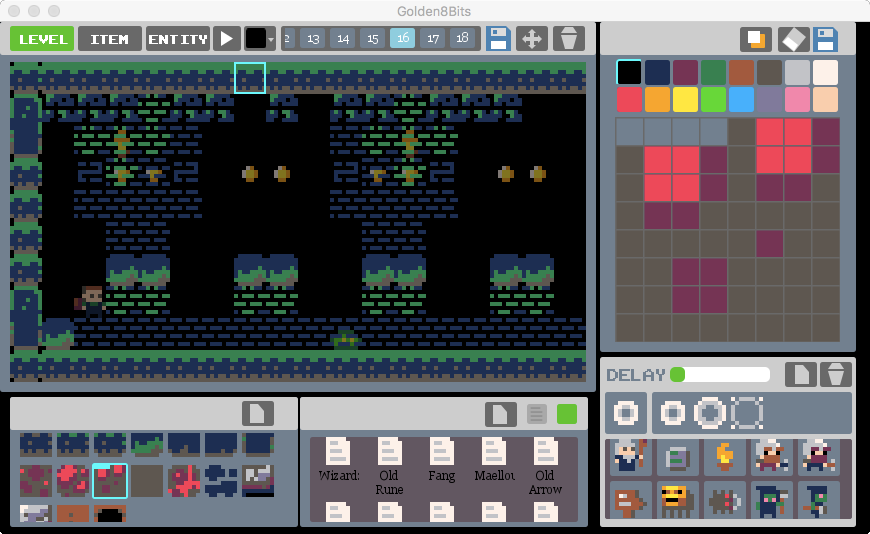Screen dimensions: 870x534
Task: Open the Old Arrow dialog file
Action: coord(545,466)
